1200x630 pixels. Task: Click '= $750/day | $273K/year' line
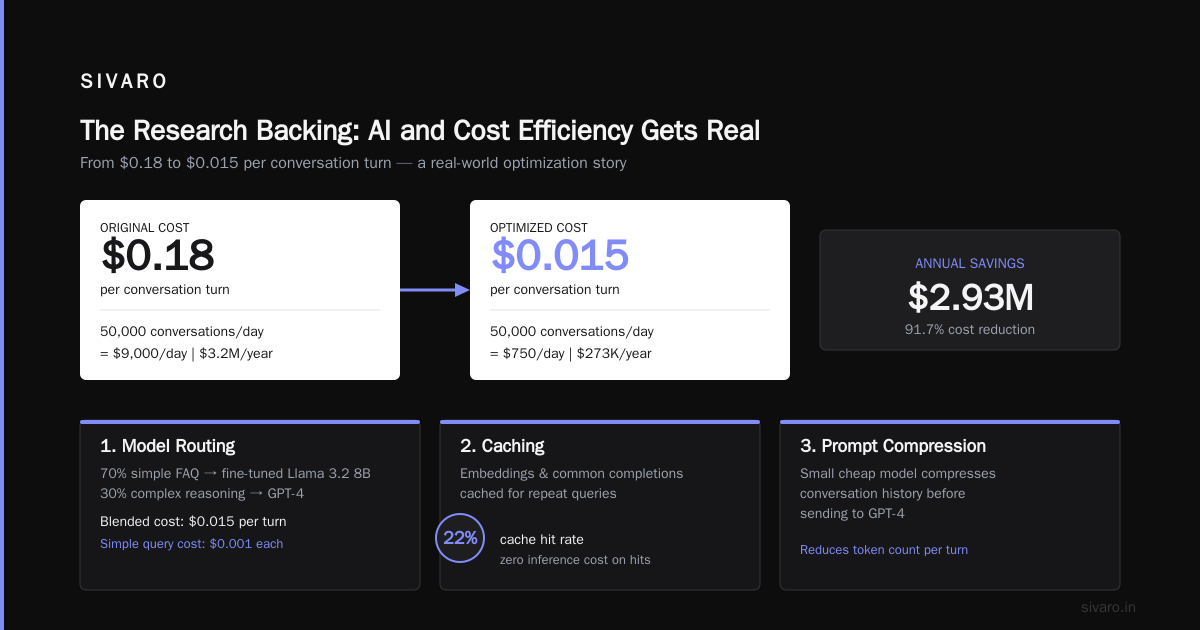(569, 353)
